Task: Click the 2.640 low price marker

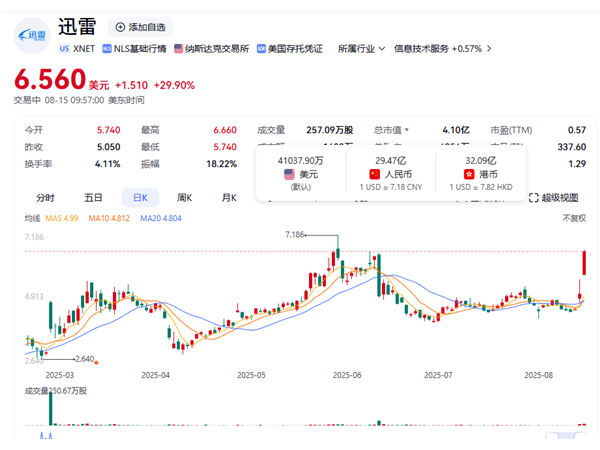Action: point(85,359)
